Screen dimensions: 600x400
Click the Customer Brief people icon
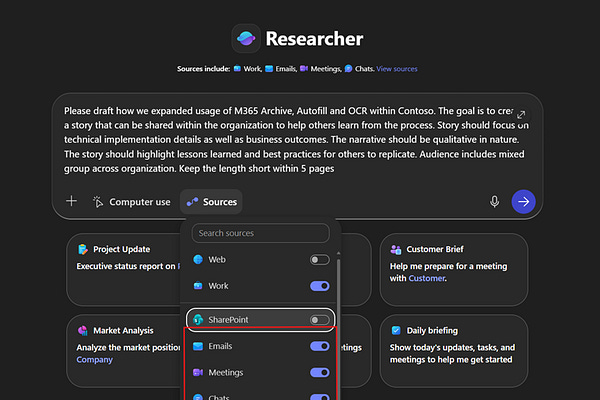pos(396,250)
